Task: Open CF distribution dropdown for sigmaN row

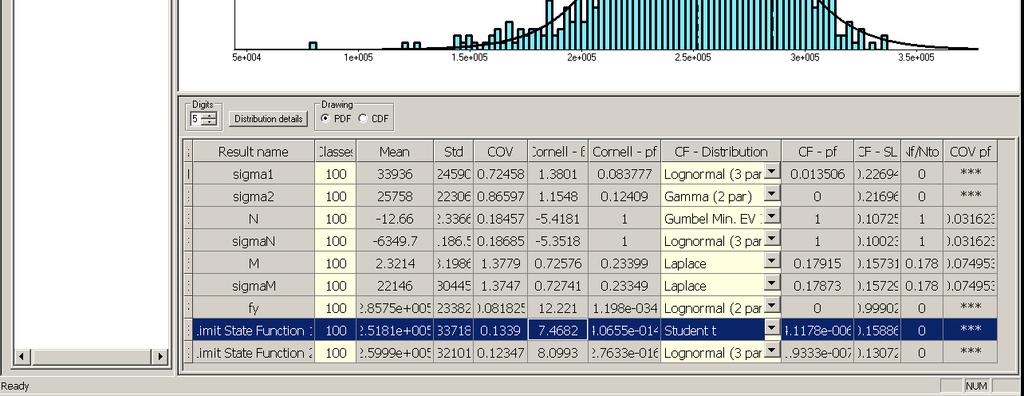Action: [x=772, y=239]
